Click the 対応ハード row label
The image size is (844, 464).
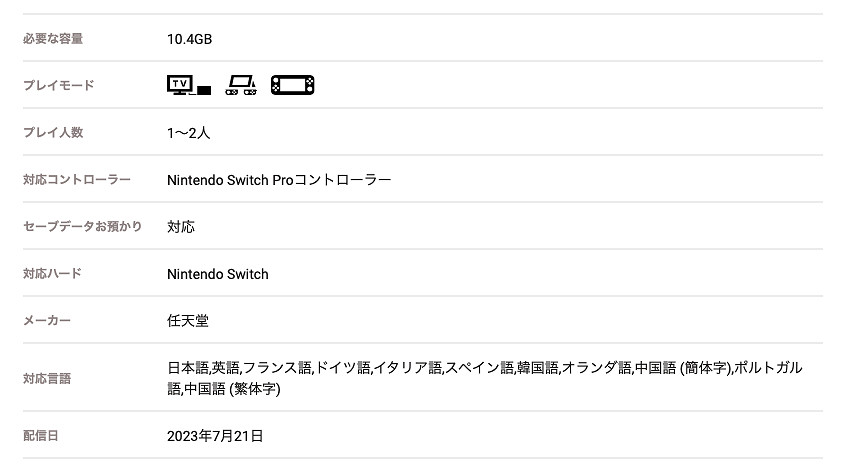[x=52, y=274]
